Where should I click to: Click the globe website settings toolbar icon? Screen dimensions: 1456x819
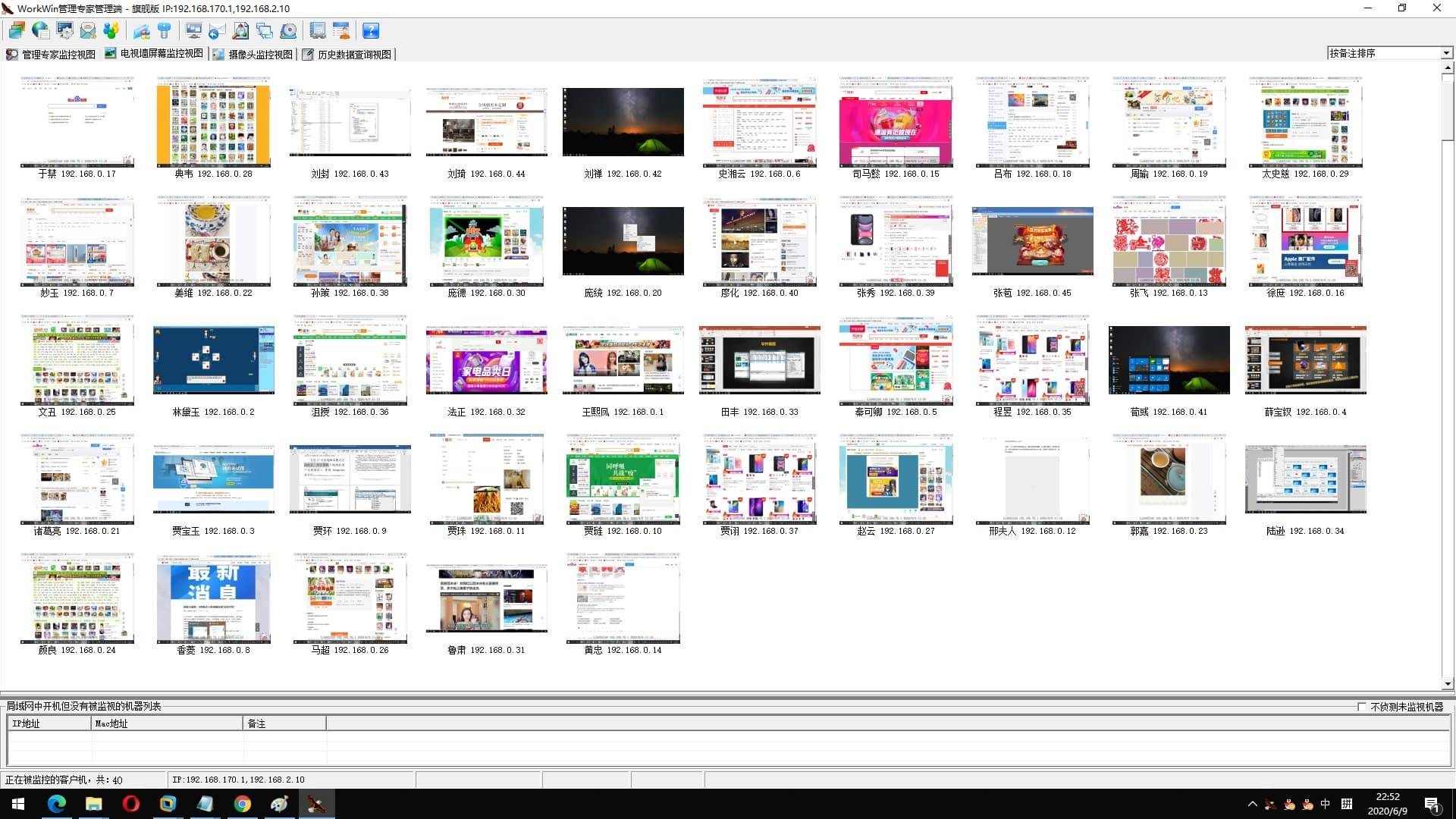click(40, 30)
